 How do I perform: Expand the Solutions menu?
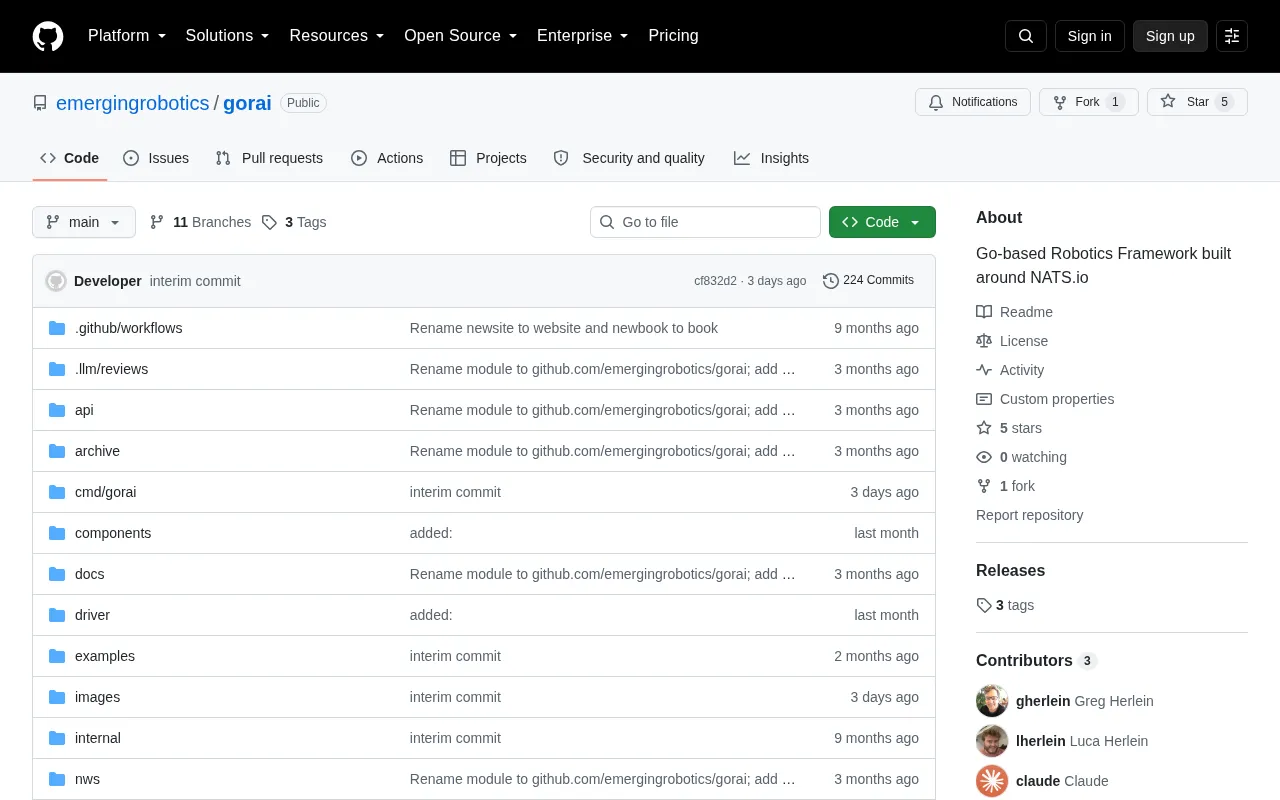coord(228,36)
